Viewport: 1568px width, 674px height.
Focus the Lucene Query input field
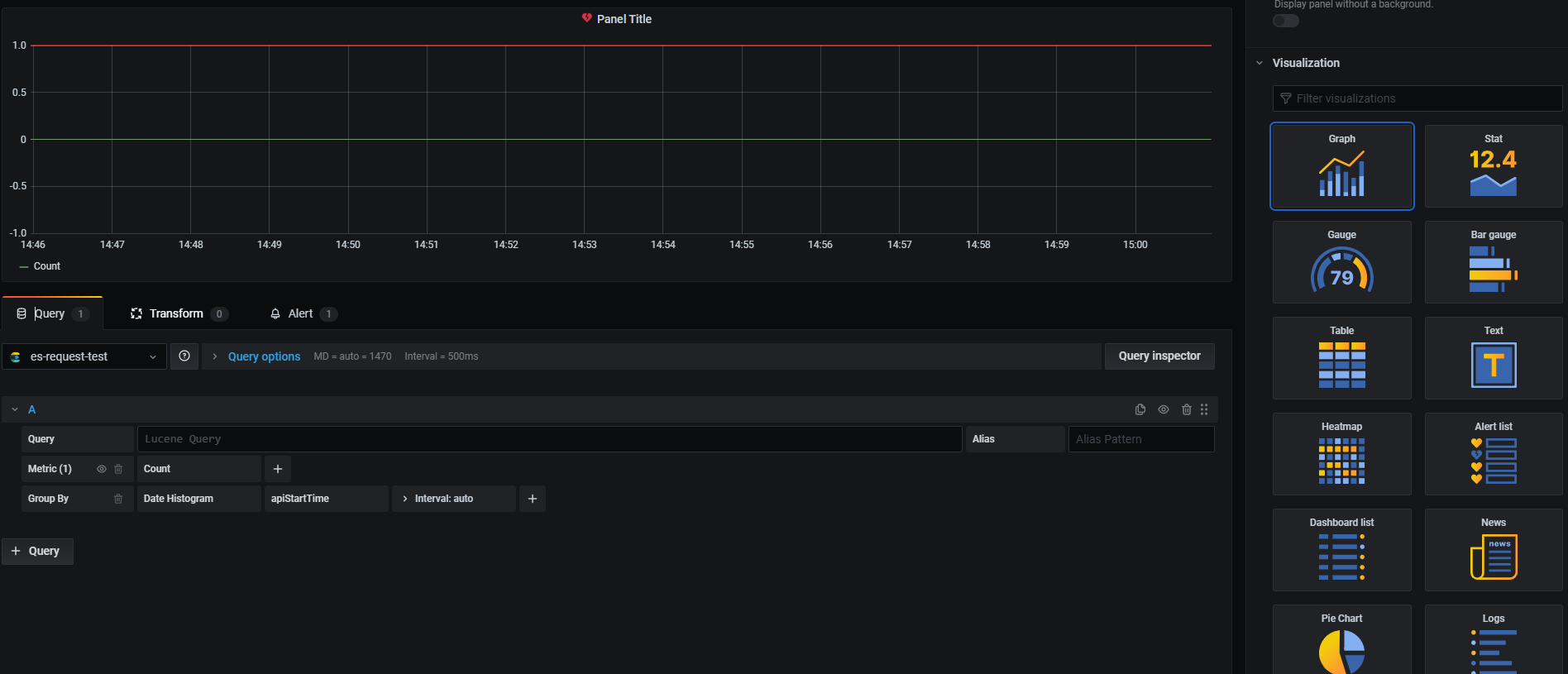point(550,439)
